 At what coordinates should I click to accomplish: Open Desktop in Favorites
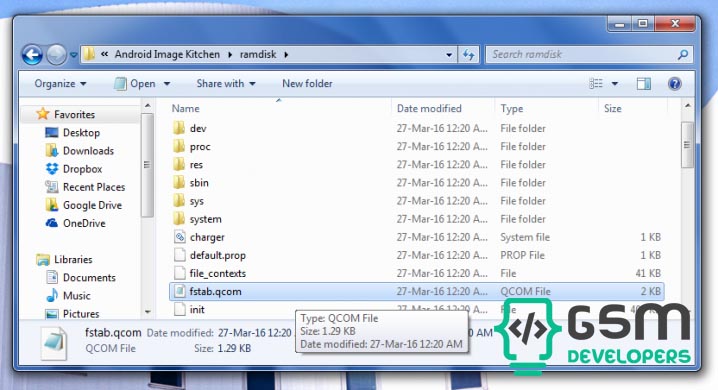[x=81, y=133]
